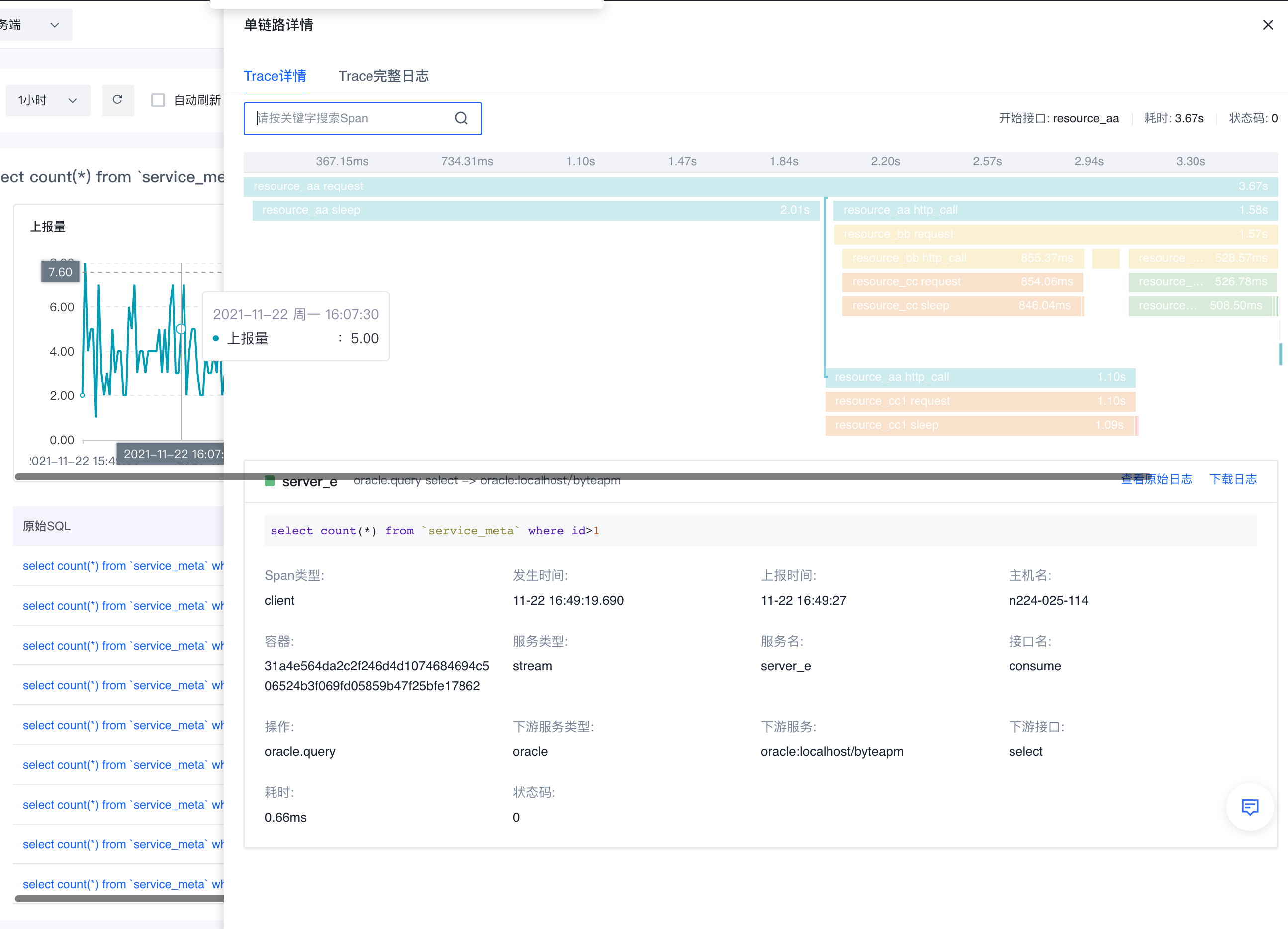The height and width of the screenshot is (929, 1288).
Task: Click 查看原始日志 link
Action: pyautogui.click(x=1156, y=479)
